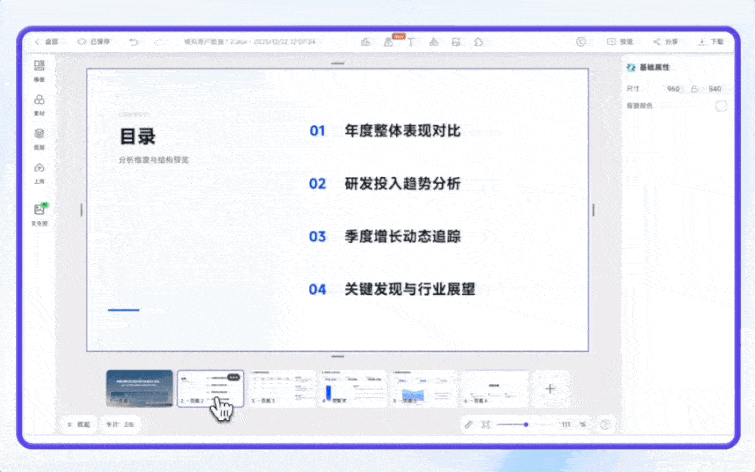755x472 pixels.
Task: Open the presentation preview
Action: click(x=620, y=42)
